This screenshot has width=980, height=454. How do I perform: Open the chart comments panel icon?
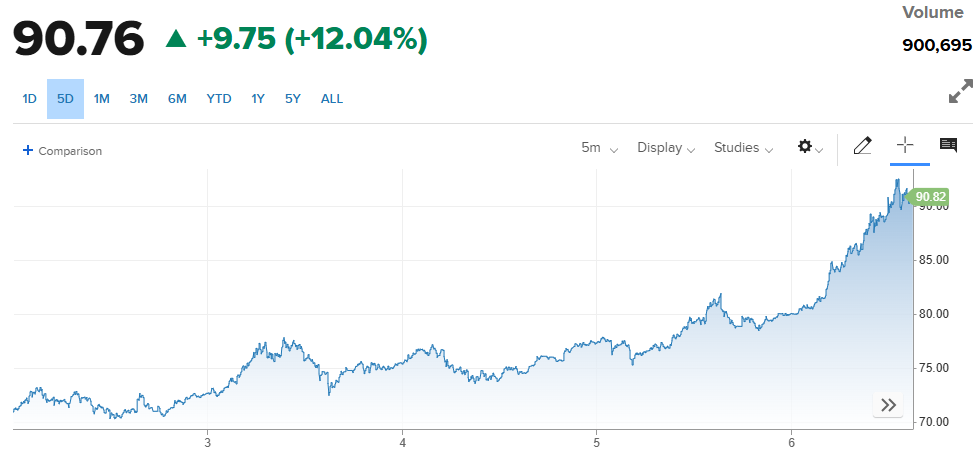[948, 146]
